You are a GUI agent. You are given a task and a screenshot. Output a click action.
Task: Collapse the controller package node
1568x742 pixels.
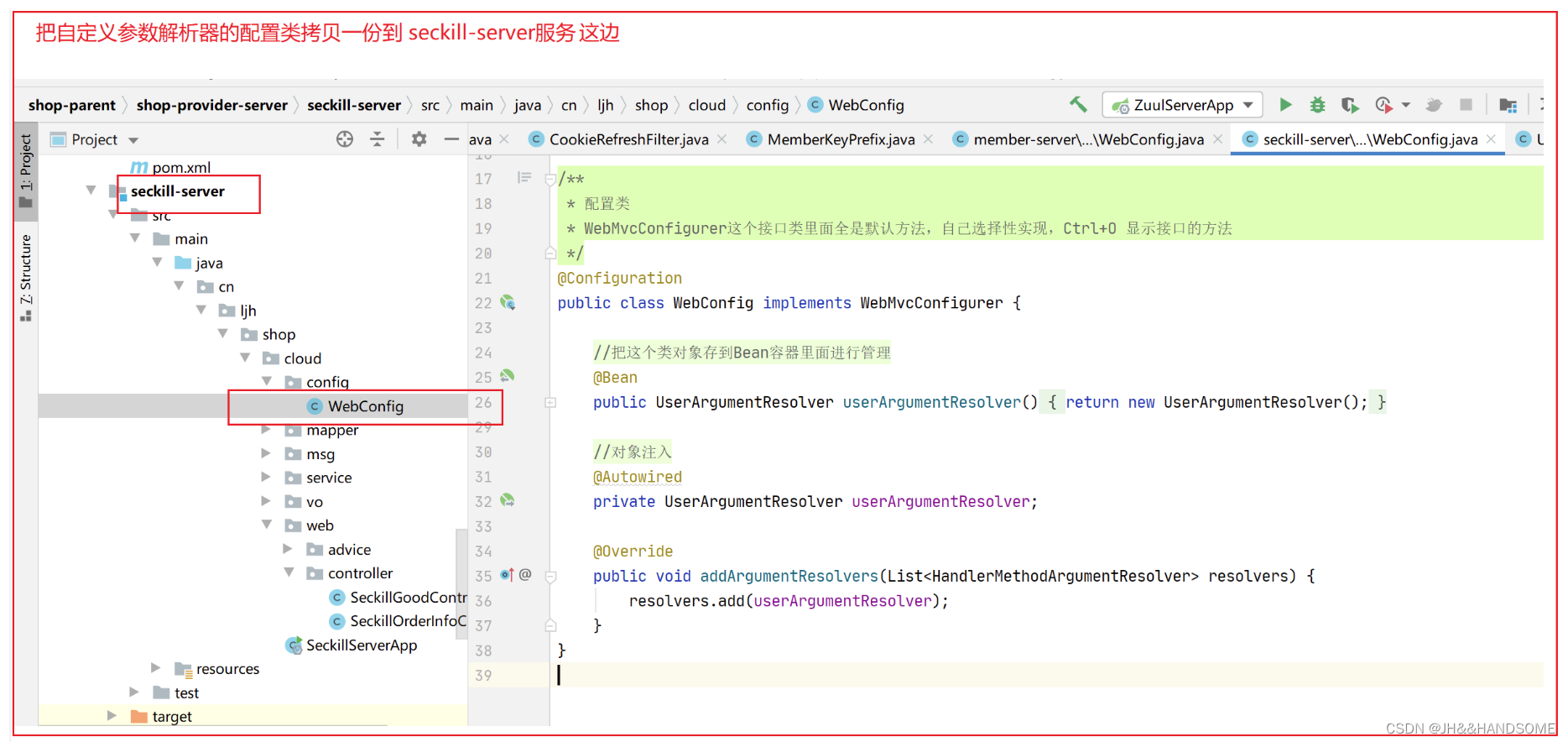(289, 572)
